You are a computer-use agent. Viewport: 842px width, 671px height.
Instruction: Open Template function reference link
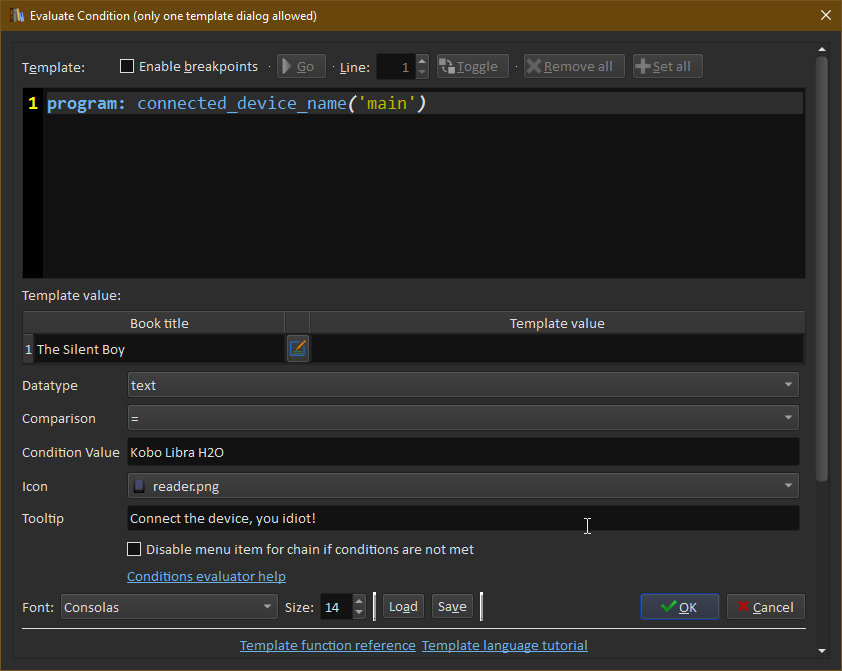click(328, 645)
